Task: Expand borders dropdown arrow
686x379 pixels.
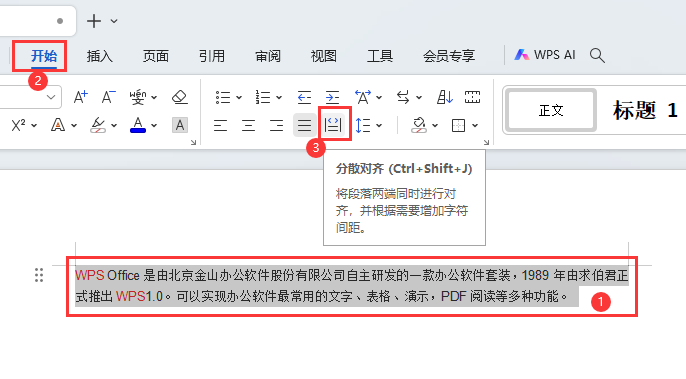Action: click(475, 126)
